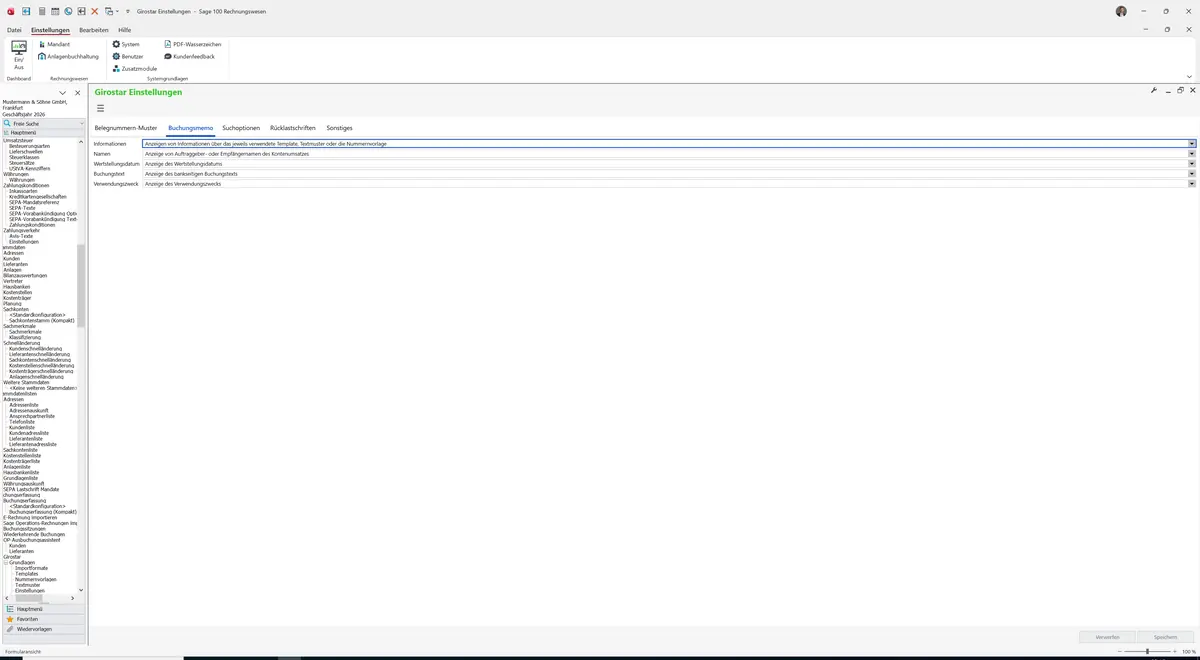Open the Verwendungszweck dropdown
Image resolution: width=1200 pixels, height=660 pixels.
(1192, 184)
